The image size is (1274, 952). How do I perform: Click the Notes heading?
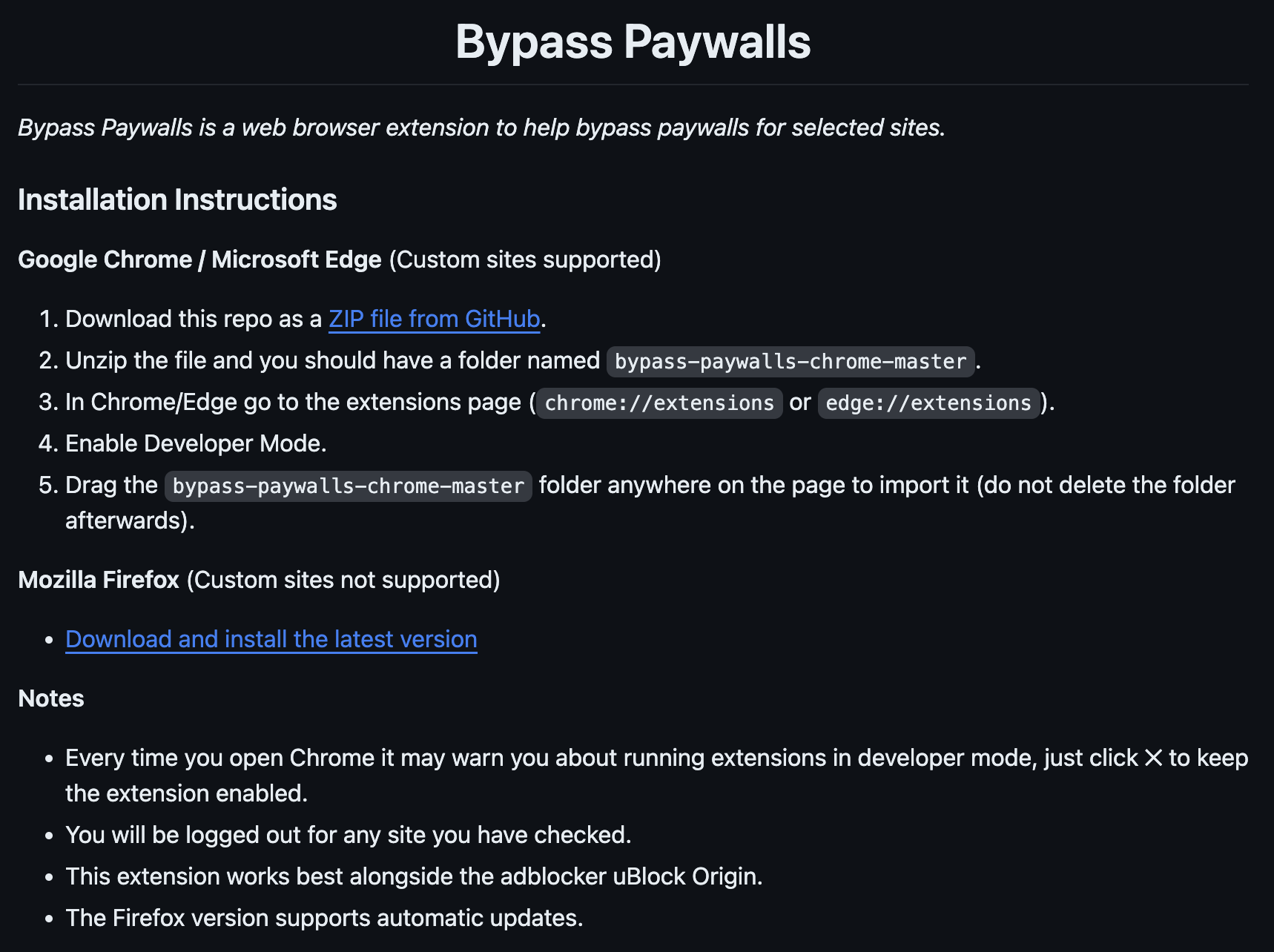tap(51, 698)
